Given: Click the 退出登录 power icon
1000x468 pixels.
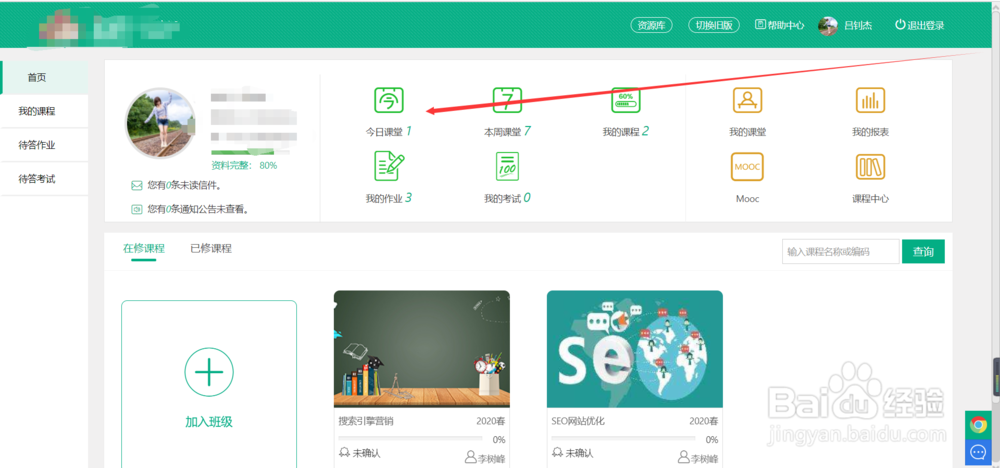Looking at the screenshot, I should tap(900, 25).
